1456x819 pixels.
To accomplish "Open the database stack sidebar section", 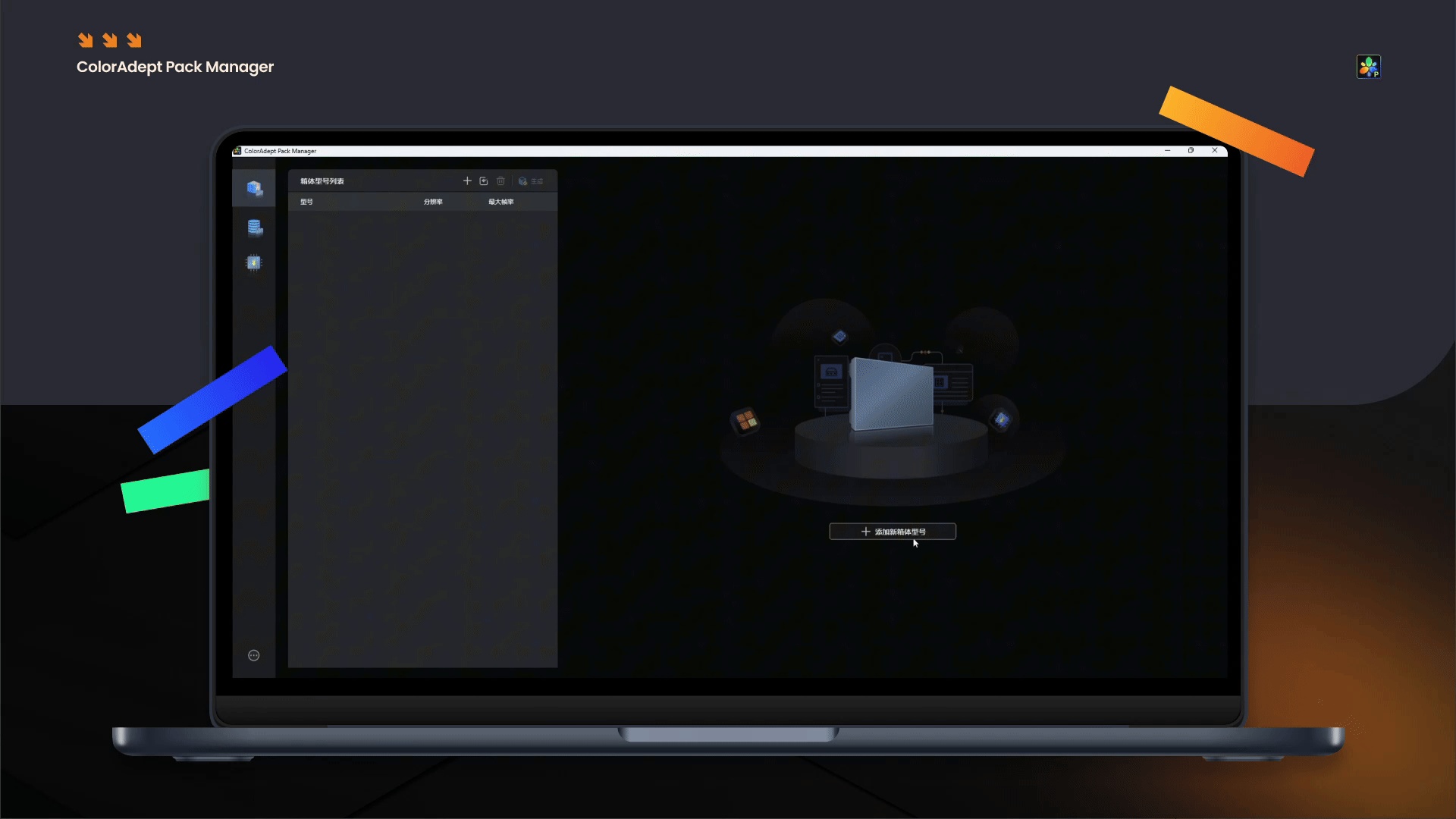I will (255, 227).
